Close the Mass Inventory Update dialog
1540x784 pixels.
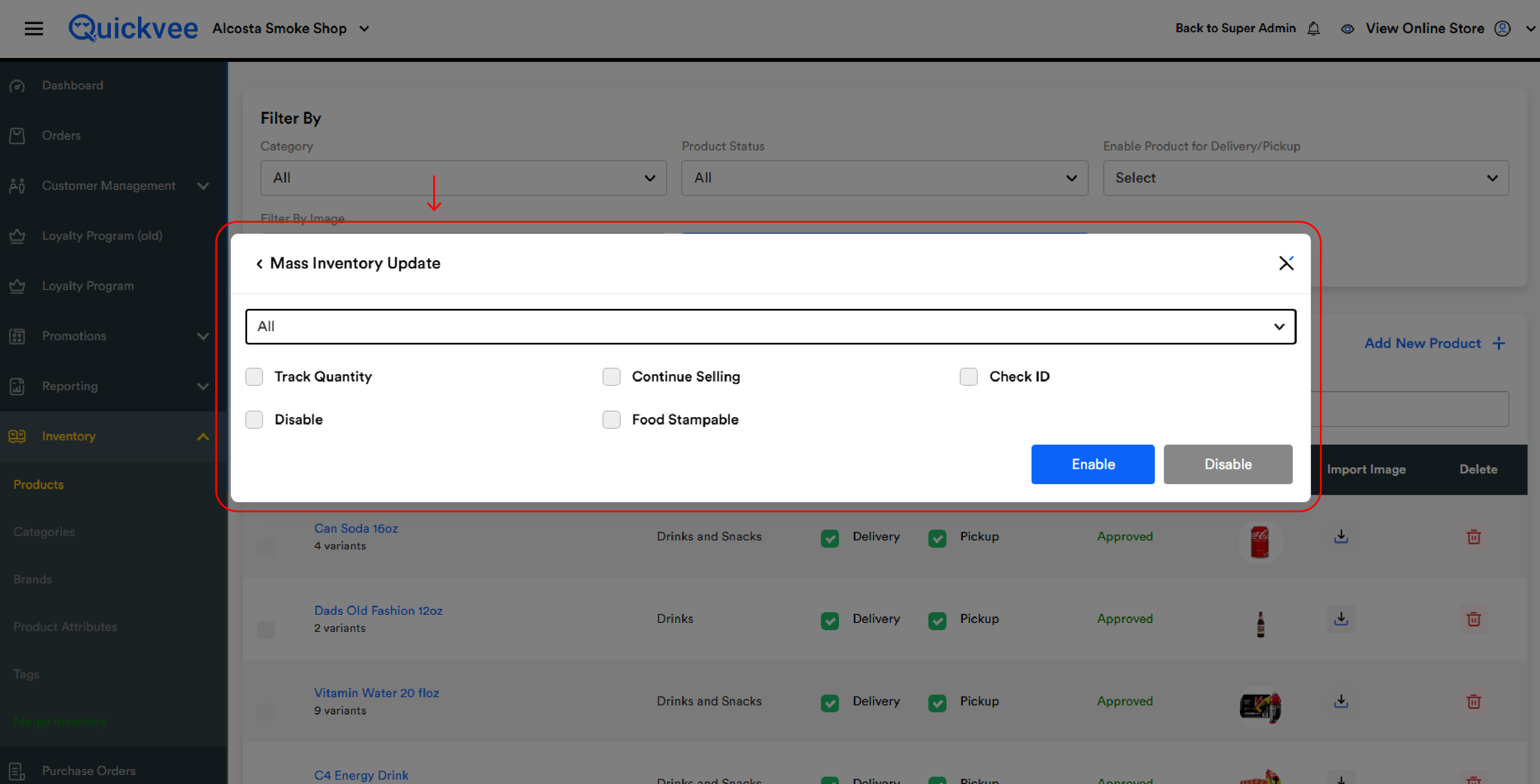point(1286,263)
